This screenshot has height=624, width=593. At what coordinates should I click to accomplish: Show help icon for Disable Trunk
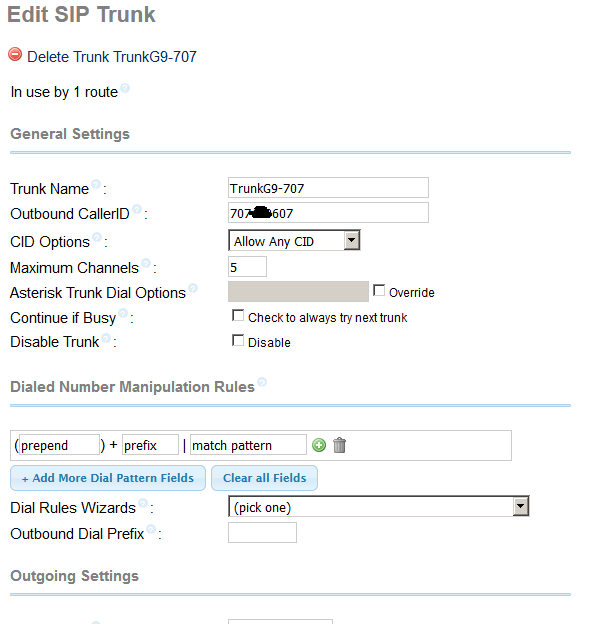[106, 338]
